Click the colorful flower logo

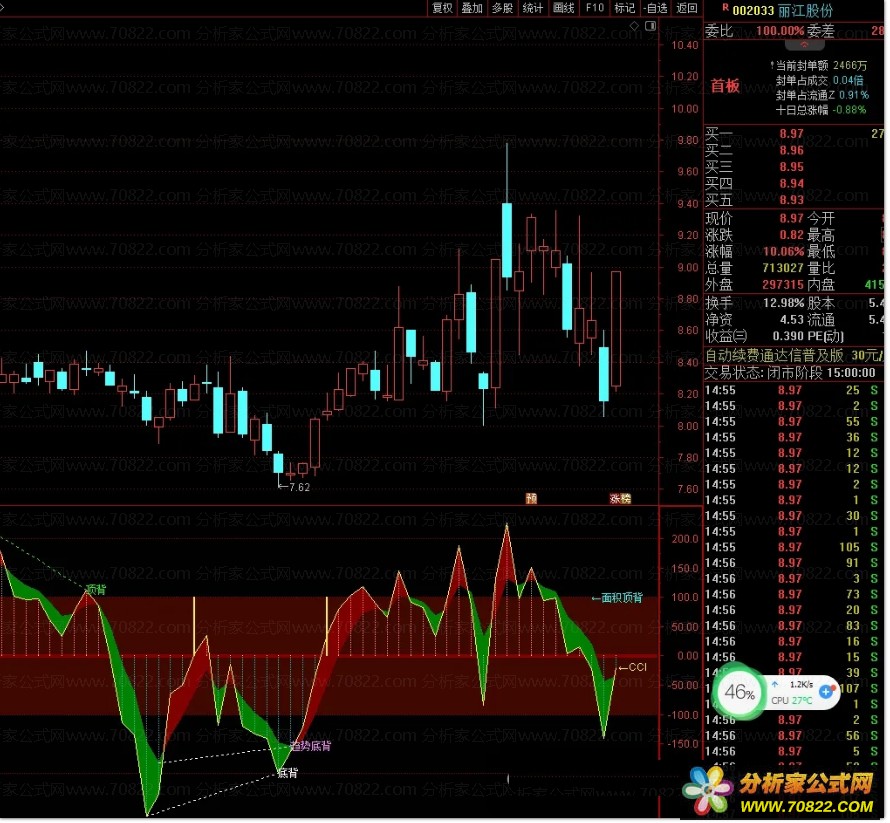pos(708,790)
